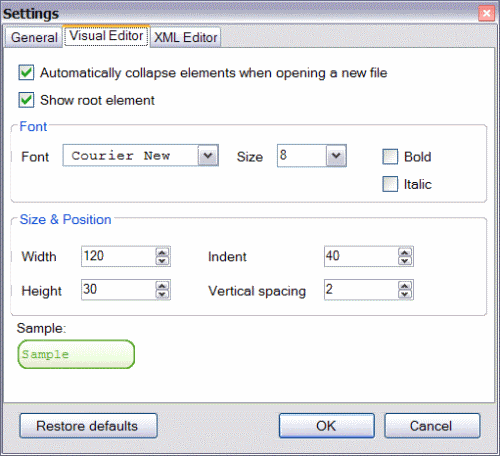
Task: Click inside the Width input field
Action: [x=118, y=256]
